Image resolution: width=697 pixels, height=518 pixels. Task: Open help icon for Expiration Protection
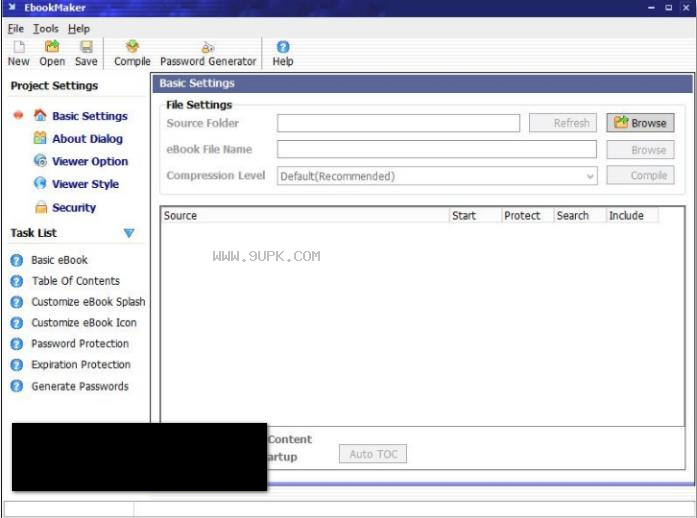tap(17, 365)
